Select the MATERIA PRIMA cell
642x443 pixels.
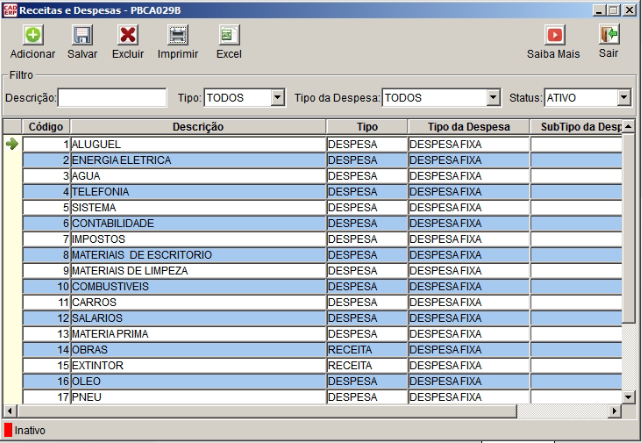point(198,334)
